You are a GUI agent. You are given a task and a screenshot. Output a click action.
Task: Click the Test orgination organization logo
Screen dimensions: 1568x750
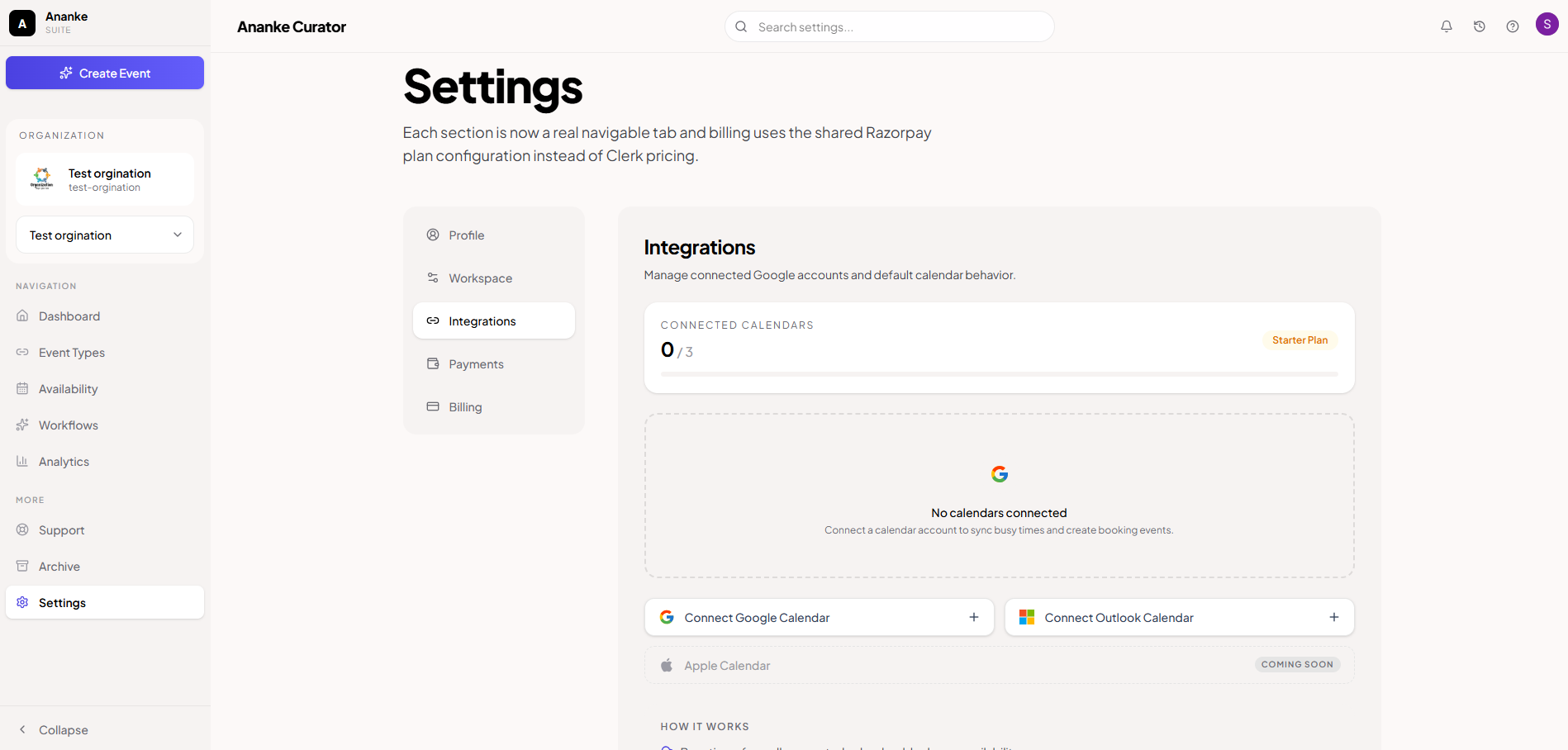point(42,178)
